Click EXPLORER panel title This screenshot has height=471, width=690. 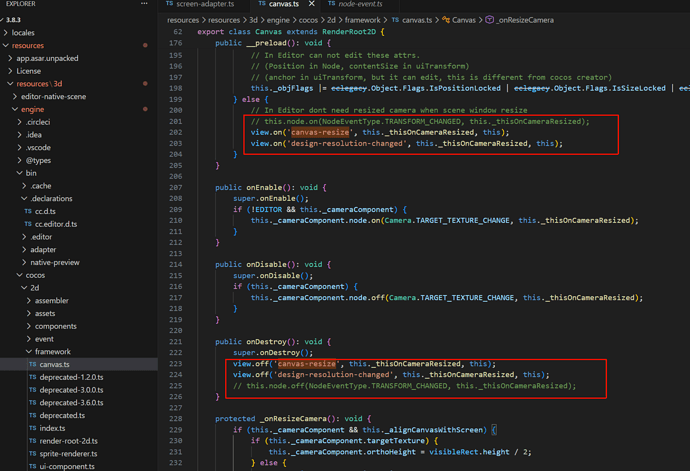pos(21,4)
